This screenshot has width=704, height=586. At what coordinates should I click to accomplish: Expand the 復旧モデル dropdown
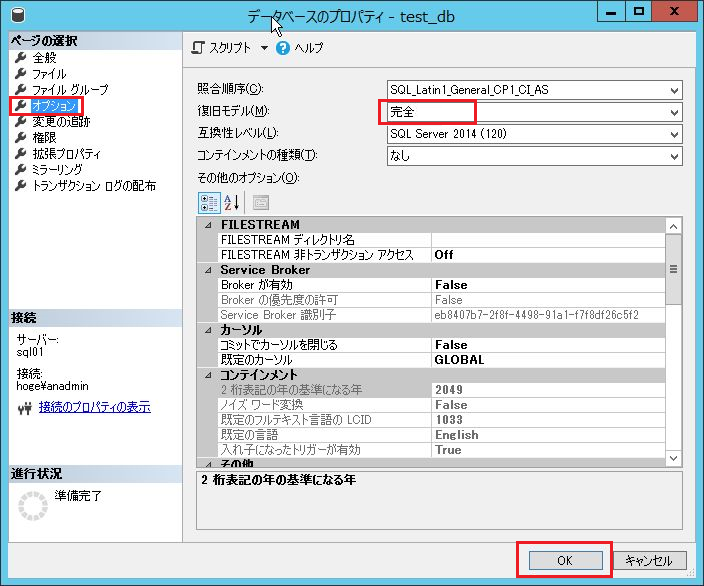[x=675, y=112]
